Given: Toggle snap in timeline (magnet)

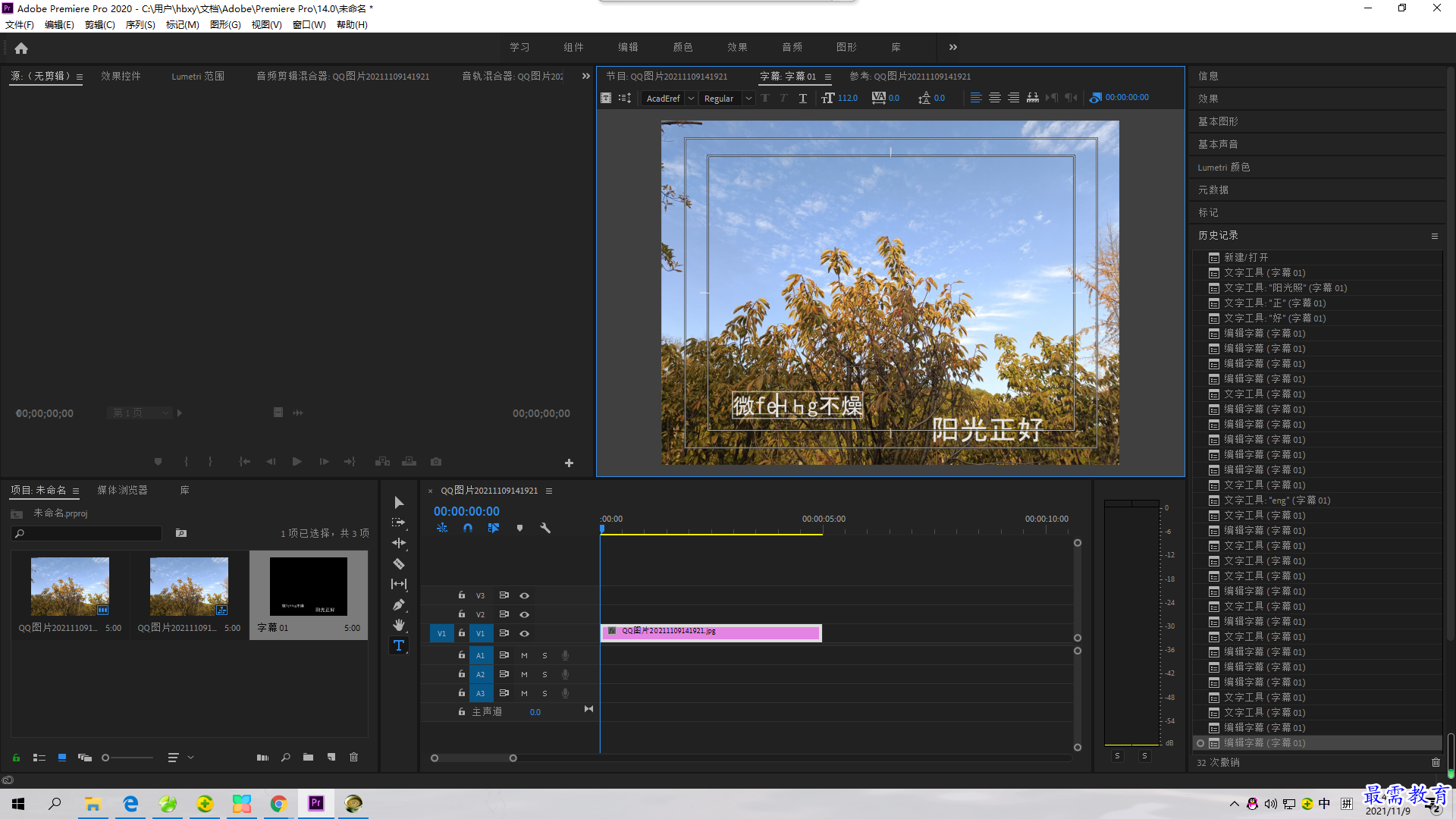Looking at the screenshot, I should tap(468, 528).
